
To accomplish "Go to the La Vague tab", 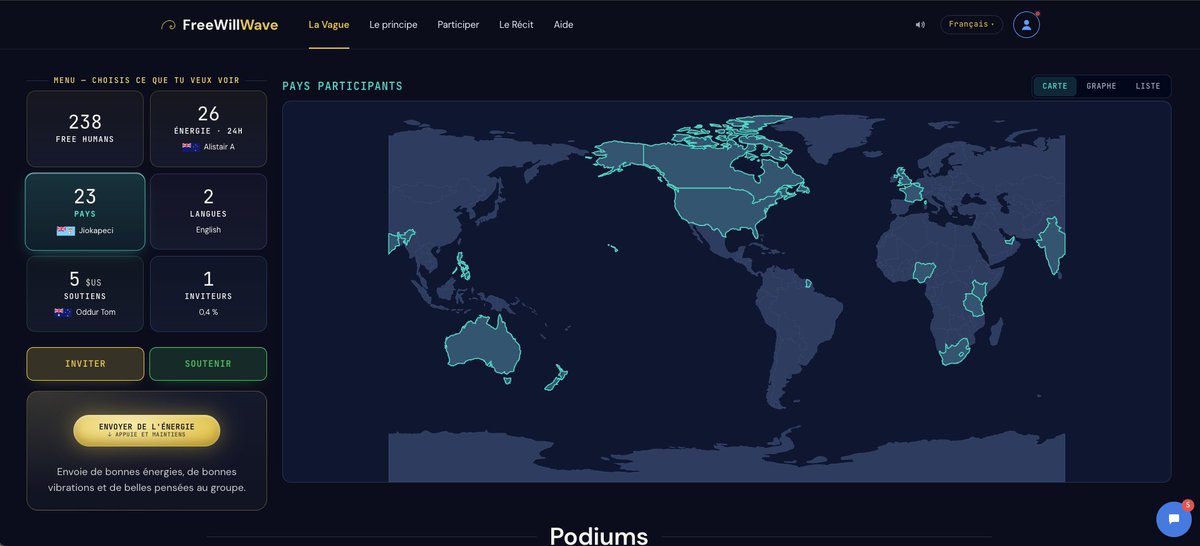I will (328, 24).
